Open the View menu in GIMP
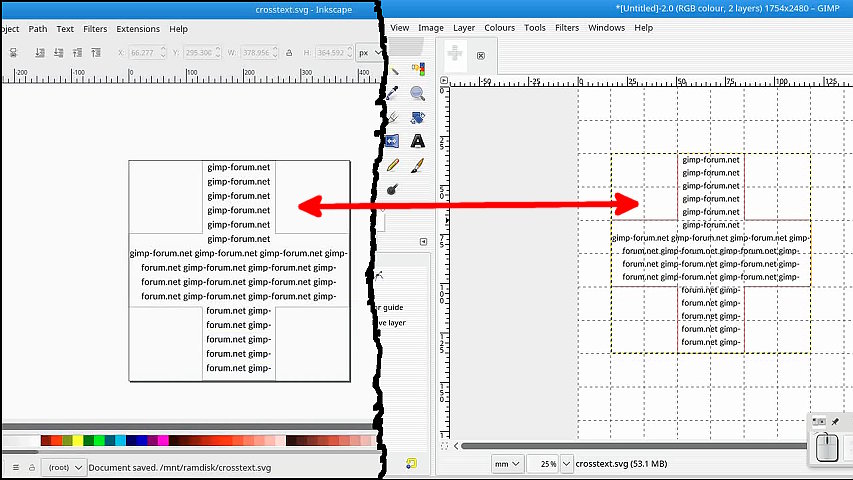The image size is (853, 480). pos(399,28)
